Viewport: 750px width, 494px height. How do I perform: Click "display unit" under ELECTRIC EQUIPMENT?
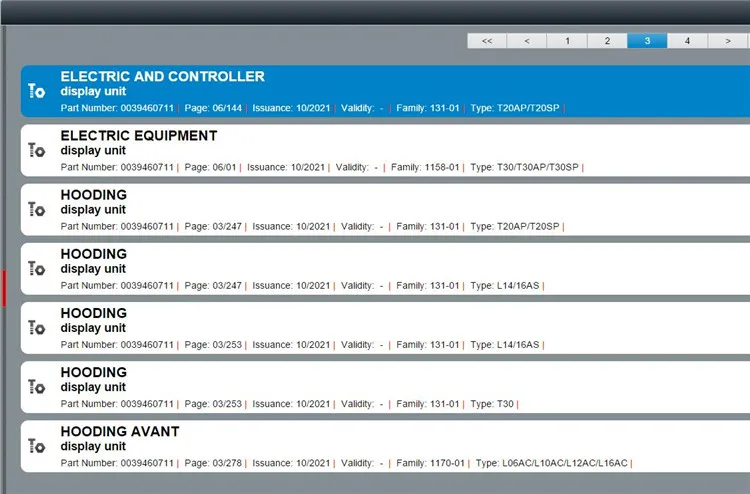point(93,151)
